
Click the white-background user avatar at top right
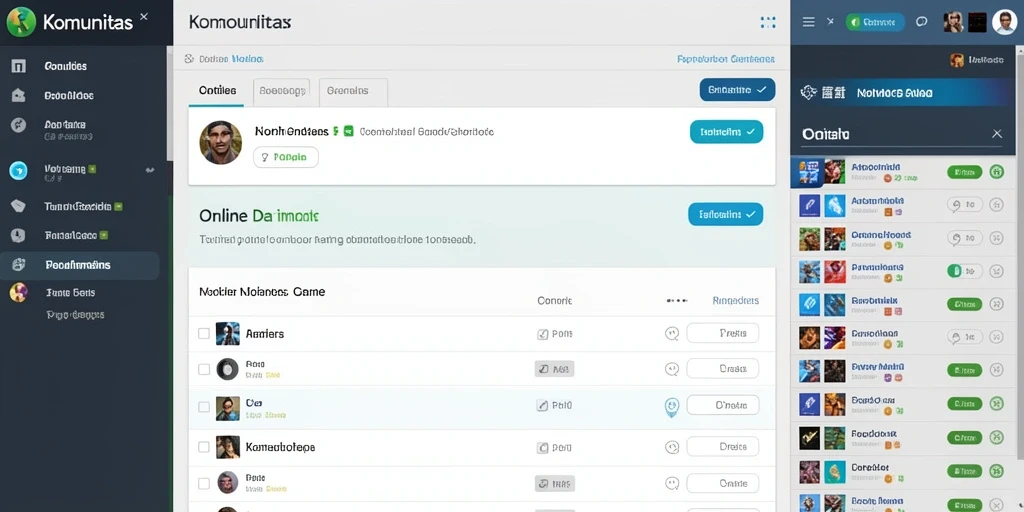click(1004, 22)
